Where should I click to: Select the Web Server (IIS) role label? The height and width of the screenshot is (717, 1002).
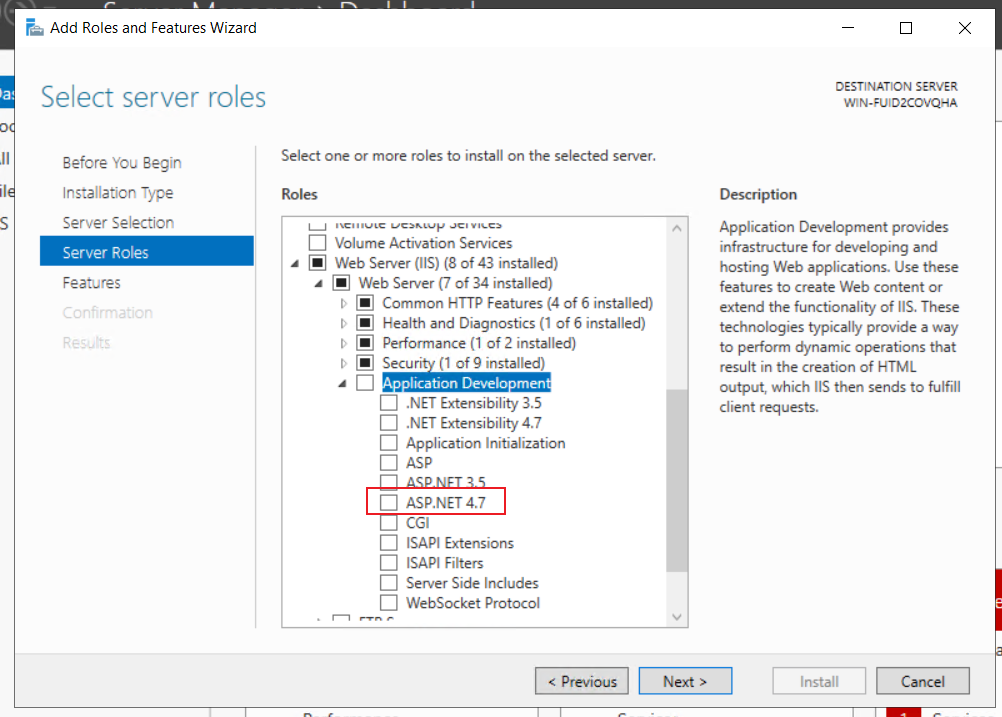[446, 263]
